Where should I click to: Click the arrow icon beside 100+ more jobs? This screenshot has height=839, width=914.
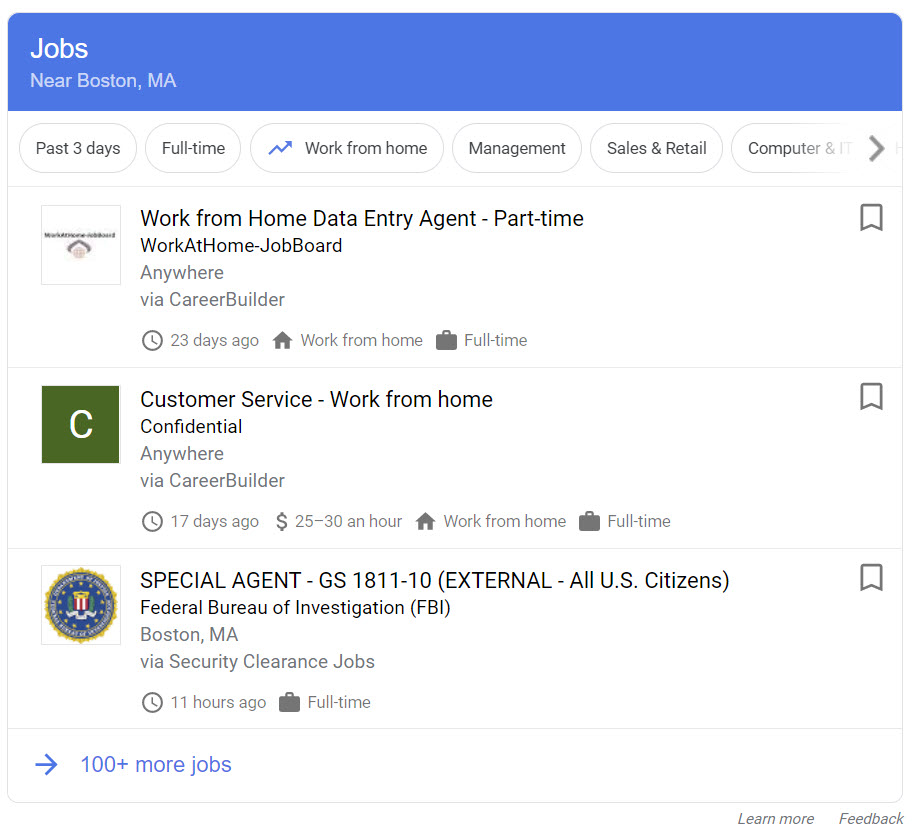pos(46,765)
